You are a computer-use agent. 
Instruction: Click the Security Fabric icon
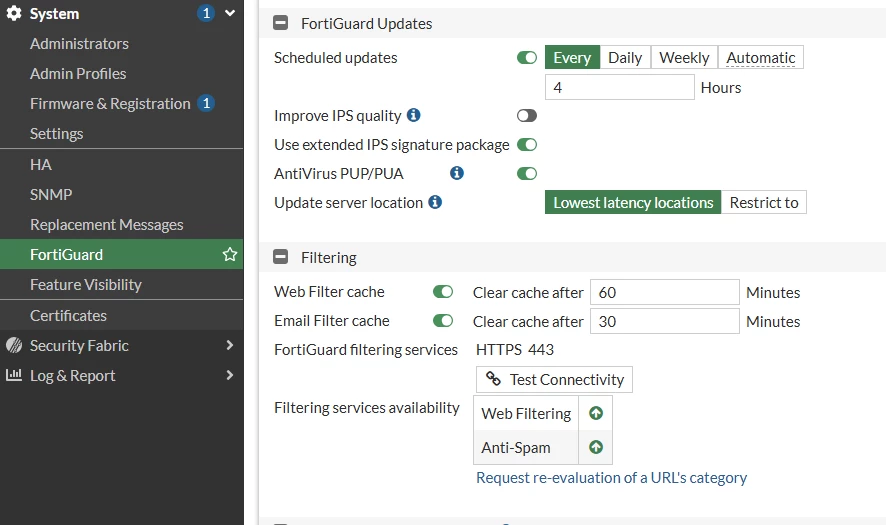(14, 345)
